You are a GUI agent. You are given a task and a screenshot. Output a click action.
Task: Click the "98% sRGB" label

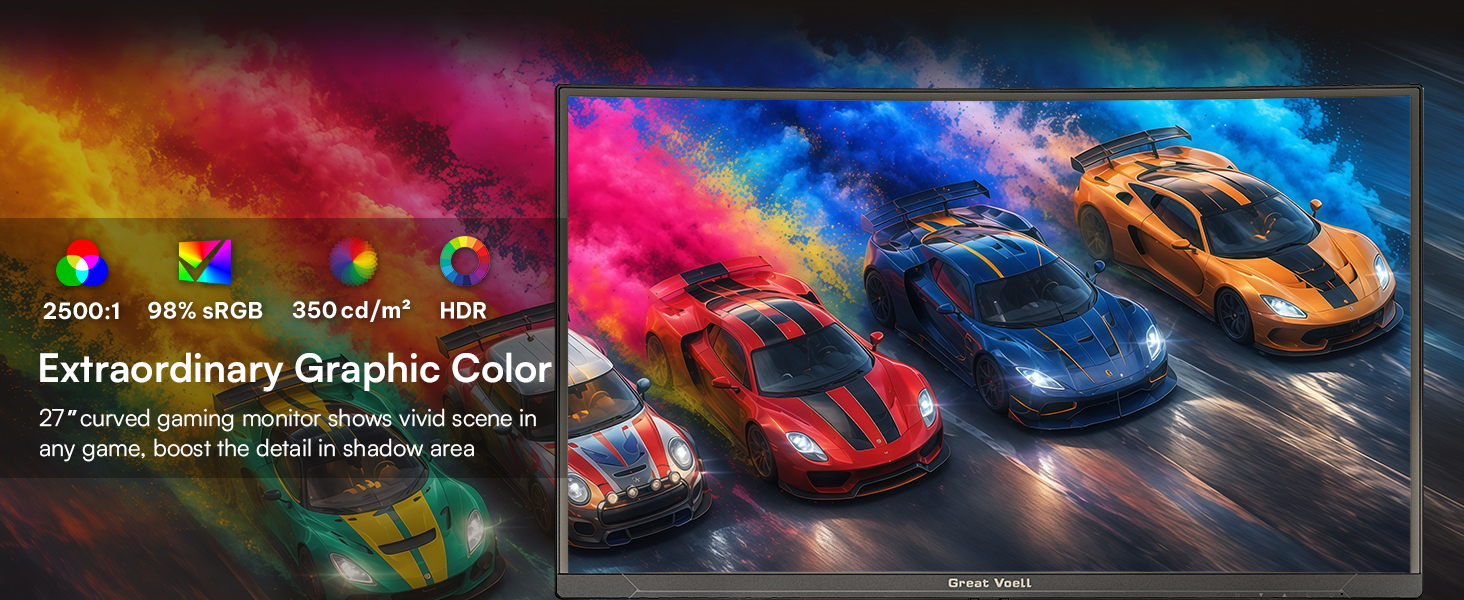pos(205,311)
